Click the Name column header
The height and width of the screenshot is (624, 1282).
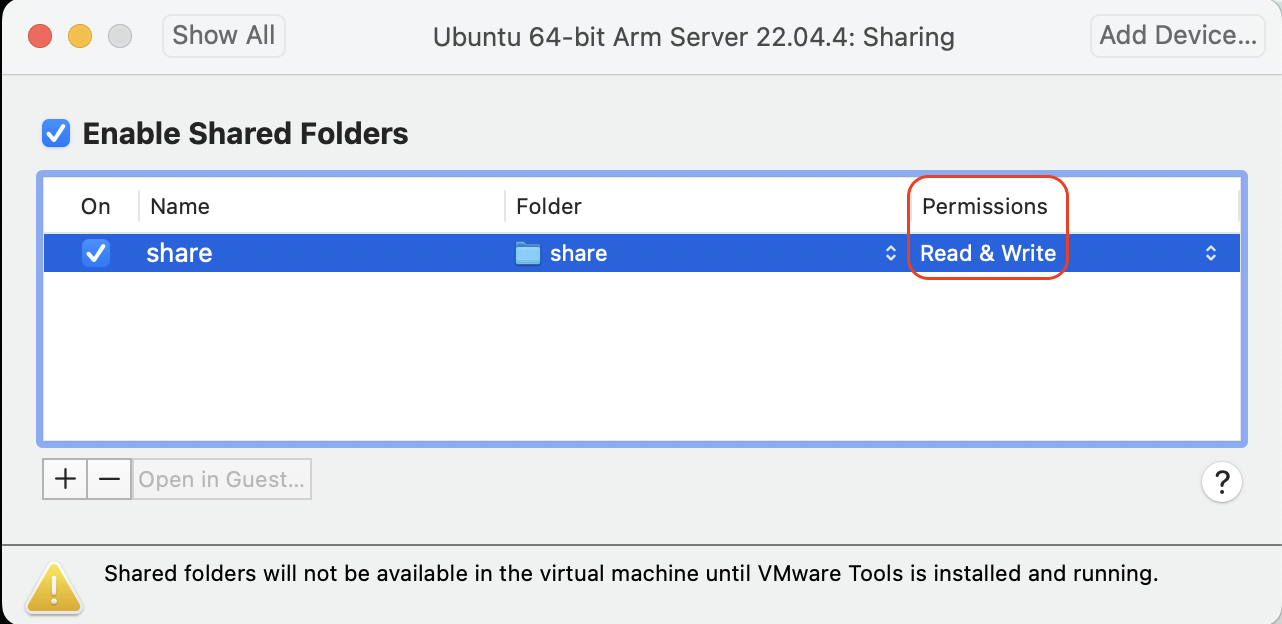click(x=180, y=206)
